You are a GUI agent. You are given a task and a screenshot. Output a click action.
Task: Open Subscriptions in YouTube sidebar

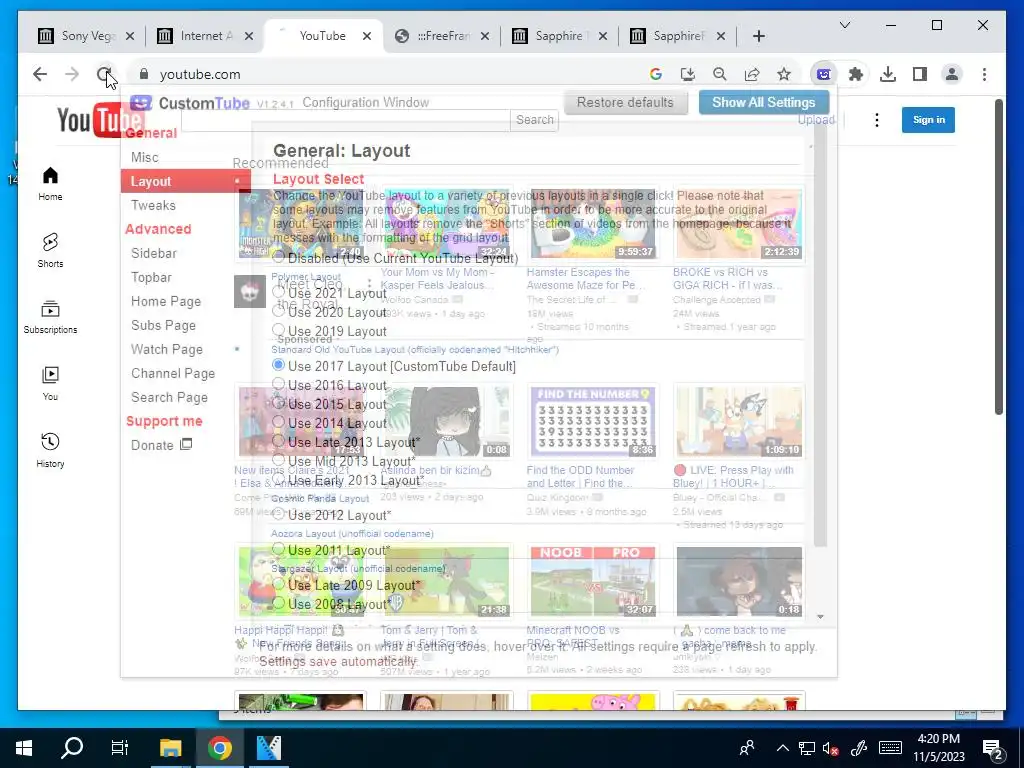click(50, 317)
